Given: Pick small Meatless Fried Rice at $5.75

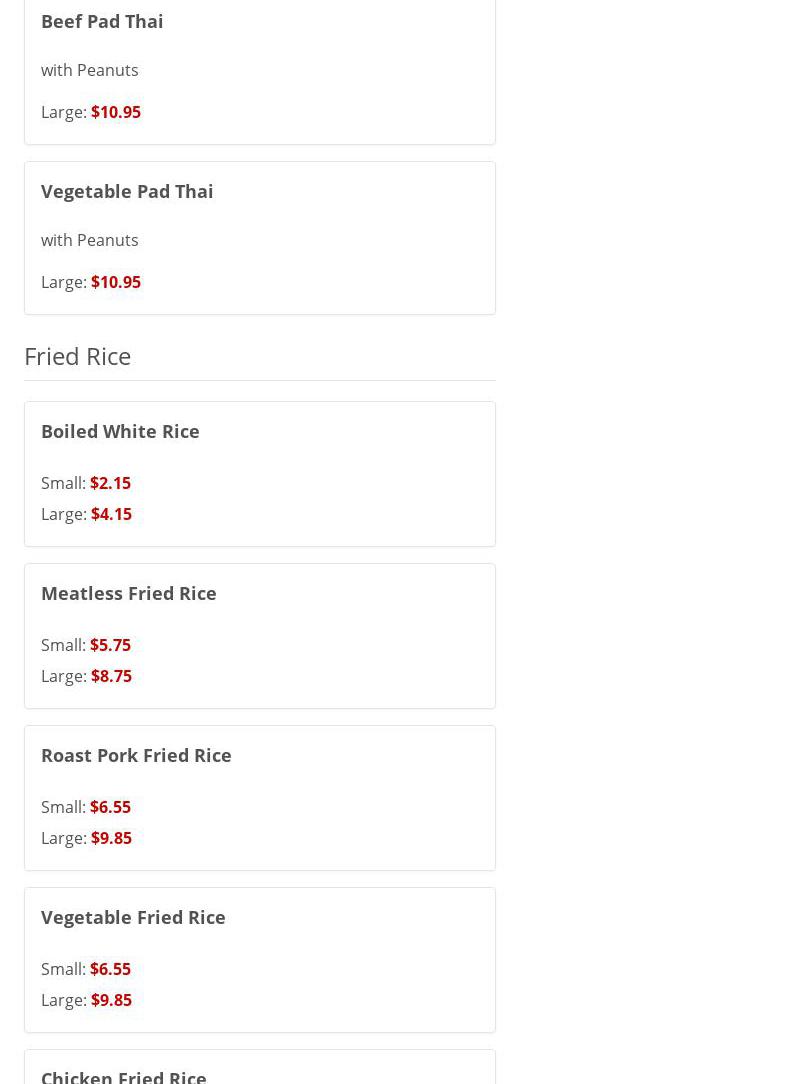Looking at the screenshot, I should tap(110, 645).
